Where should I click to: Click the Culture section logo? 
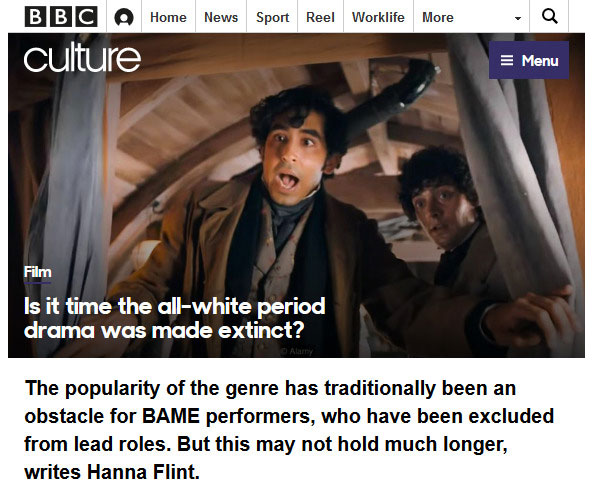click(82, 58)
